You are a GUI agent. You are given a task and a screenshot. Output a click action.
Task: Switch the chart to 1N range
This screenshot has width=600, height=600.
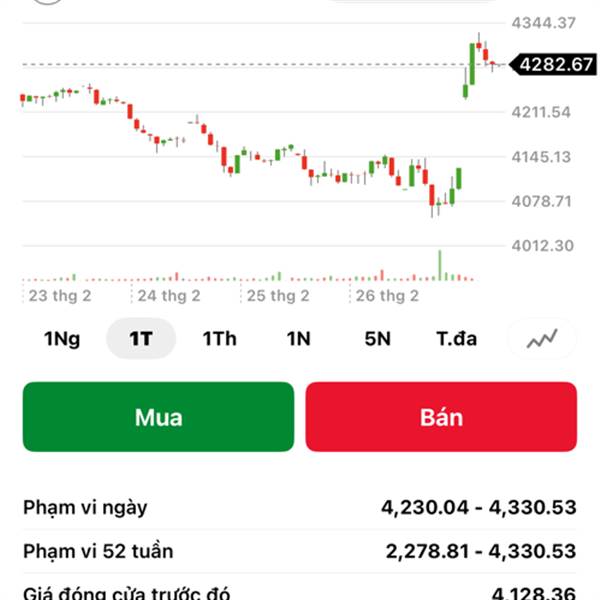298,339
